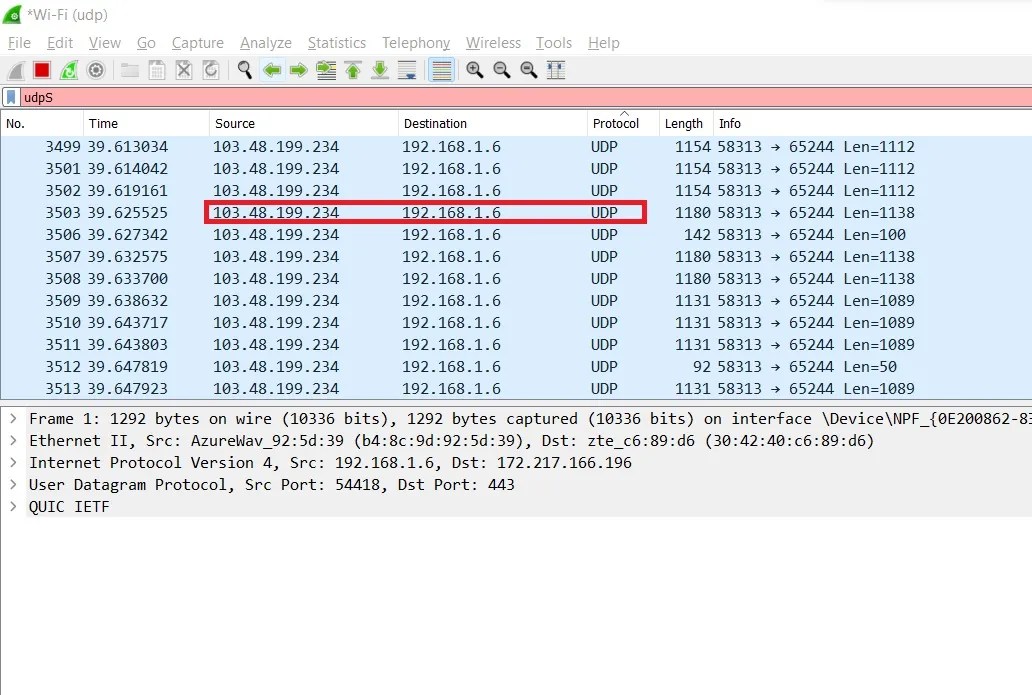Go back in packet history

coord(272,70)
